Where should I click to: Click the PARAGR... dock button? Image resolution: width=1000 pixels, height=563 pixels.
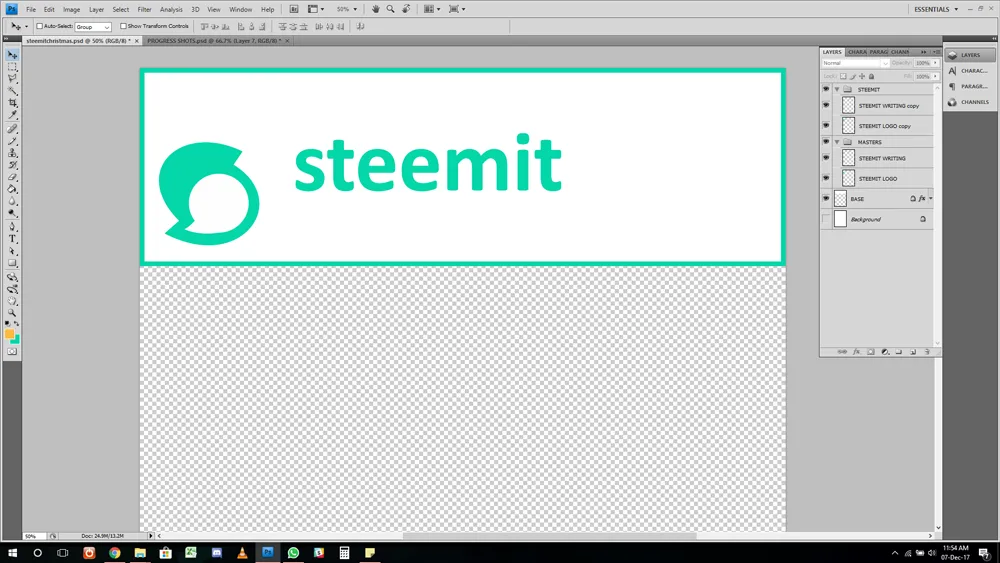pos(969,86)
